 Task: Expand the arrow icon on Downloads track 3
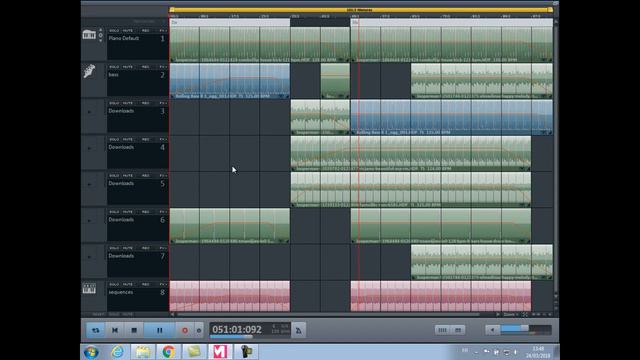point(89,112)
